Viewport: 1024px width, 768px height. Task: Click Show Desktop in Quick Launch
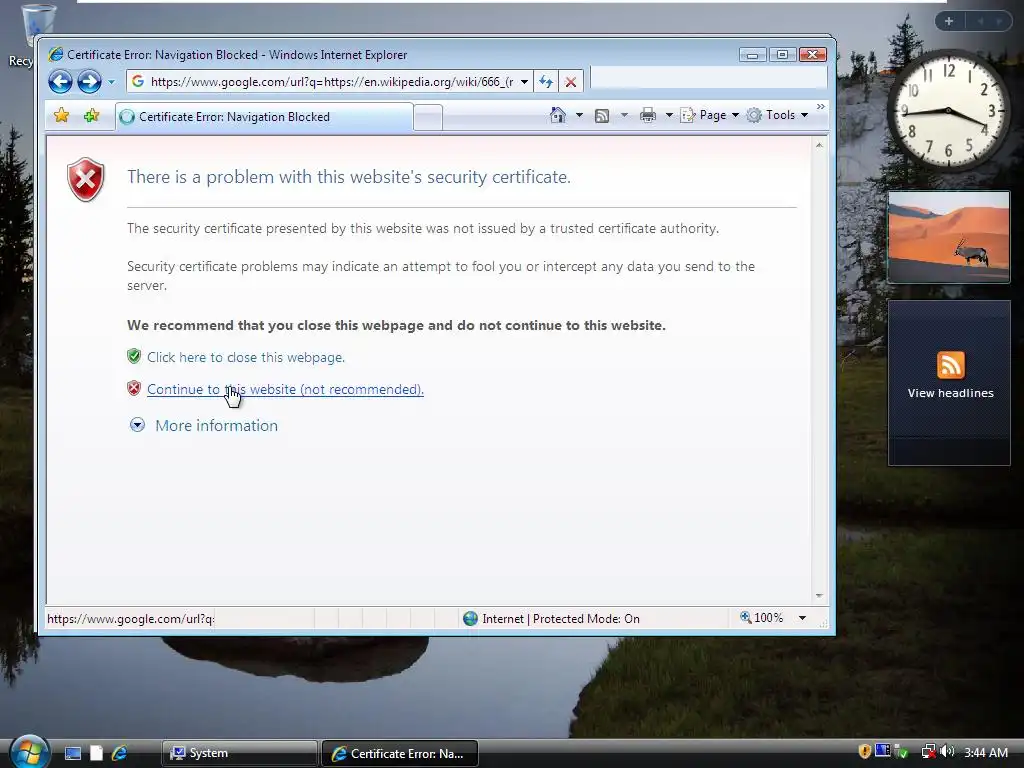[x=72, y=753]
